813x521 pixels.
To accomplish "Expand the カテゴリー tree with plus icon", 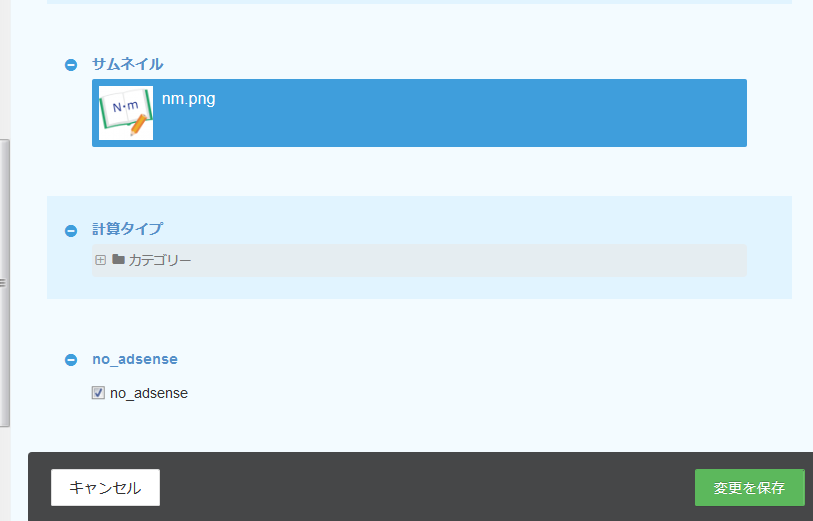I will [x=100, y=260].
